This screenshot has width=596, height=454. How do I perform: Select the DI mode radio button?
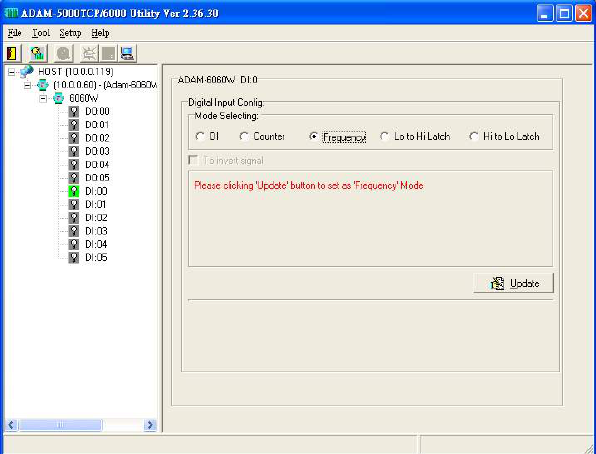200,137
